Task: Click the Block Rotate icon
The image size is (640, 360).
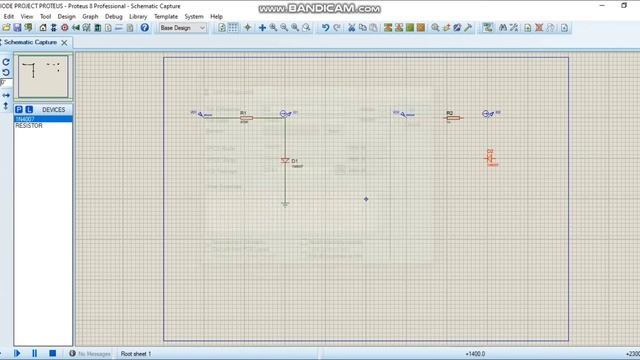Action: pyautogui.click(x=410, y=28)
